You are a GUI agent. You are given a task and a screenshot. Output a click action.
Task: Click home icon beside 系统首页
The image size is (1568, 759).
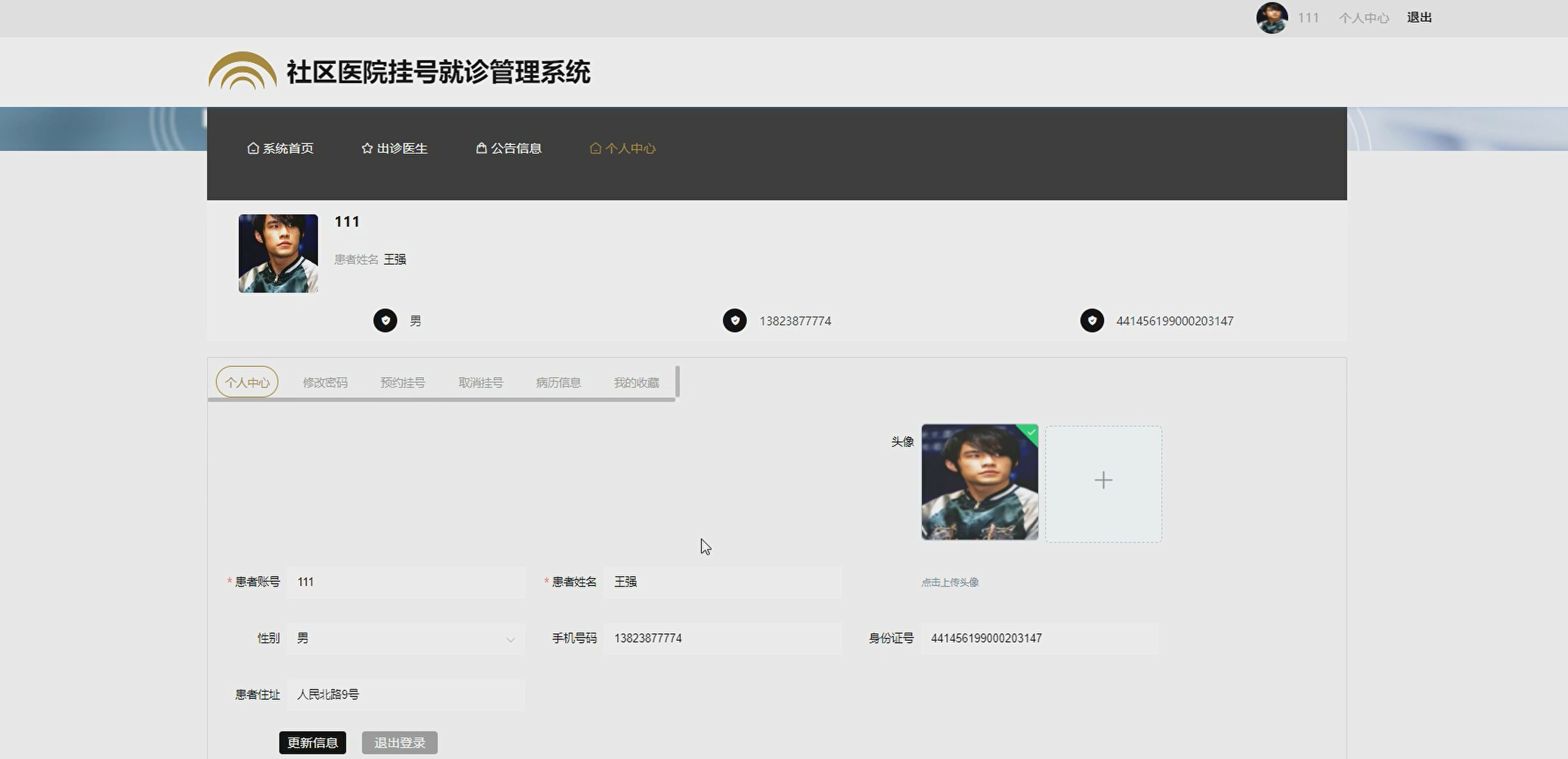(253, 148)
